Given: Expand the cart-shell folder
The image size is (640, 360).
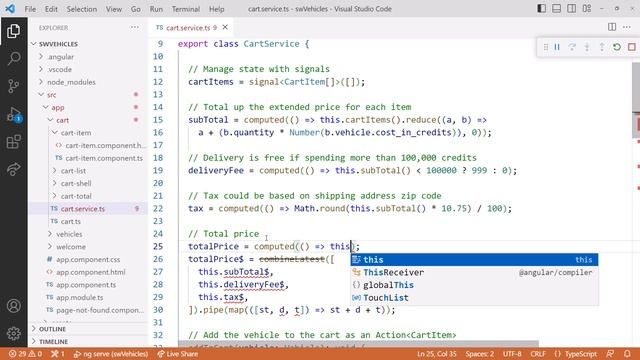Looking at the screenshot, I should point(76,183).
